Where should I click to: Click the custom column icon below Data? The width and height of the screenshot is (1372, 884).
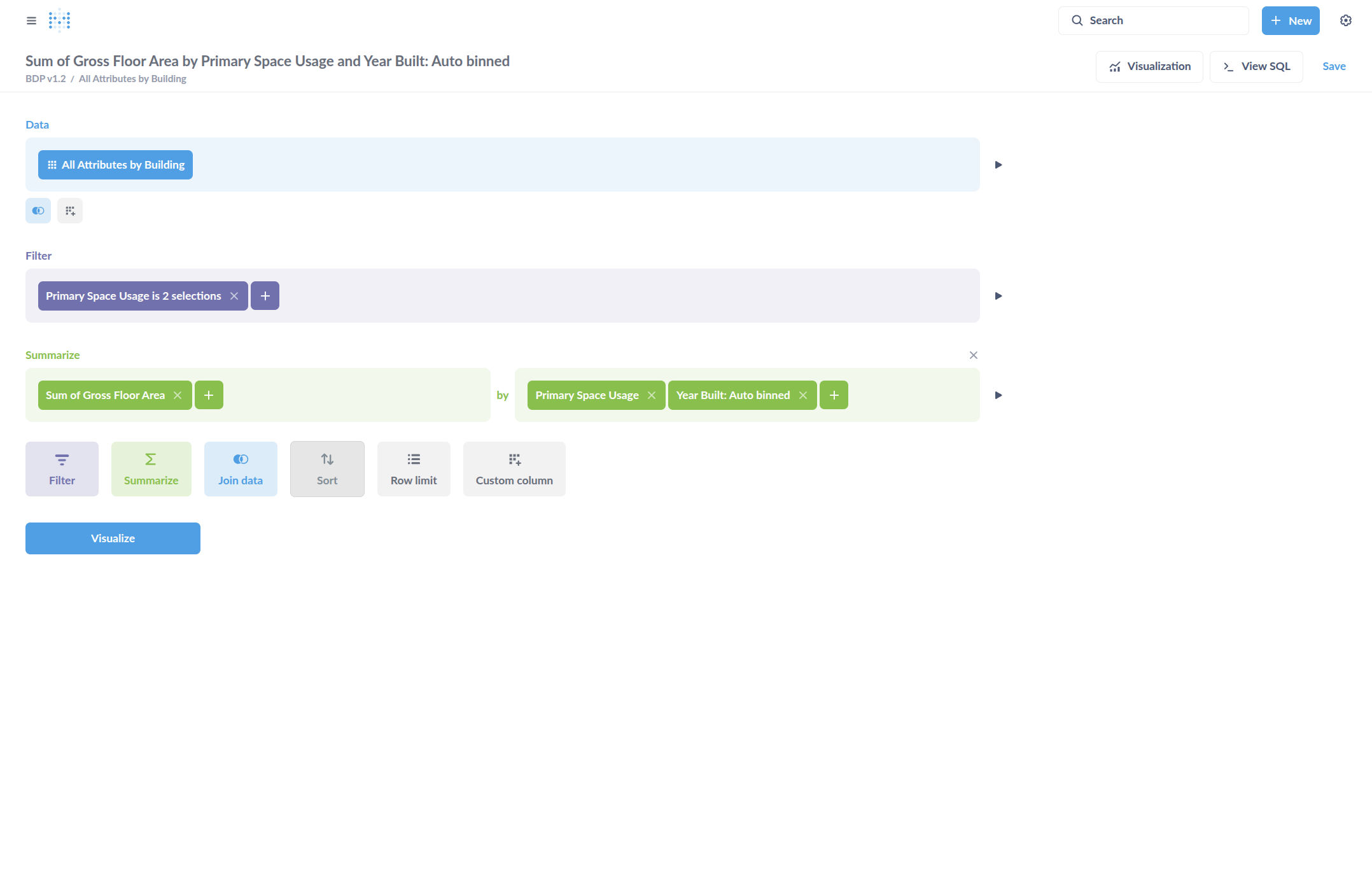click(x=70, y=211)
